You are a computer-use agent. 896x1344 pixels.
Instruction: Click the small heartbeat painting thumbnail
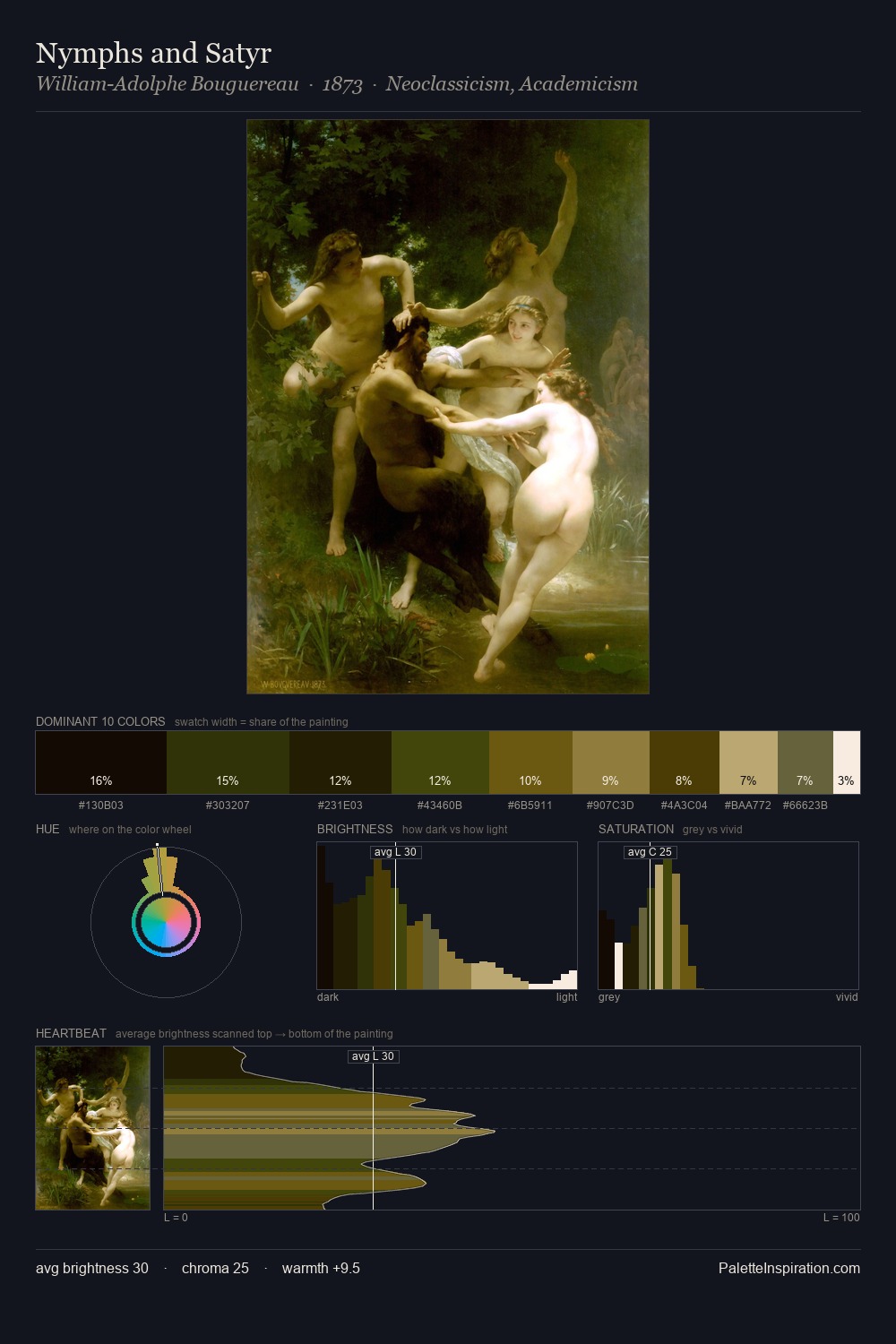(93, 1128)
